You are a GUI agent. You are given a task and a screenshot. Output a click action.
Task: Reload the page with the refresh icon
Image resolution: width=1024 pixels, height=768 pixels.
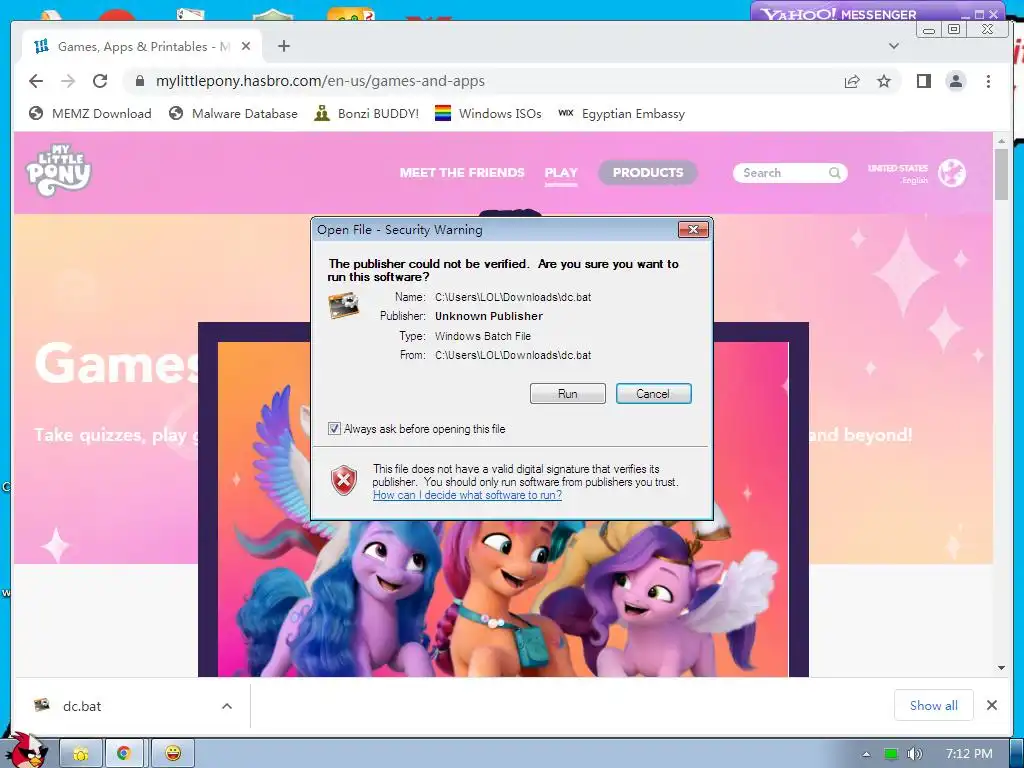point(100,81)
